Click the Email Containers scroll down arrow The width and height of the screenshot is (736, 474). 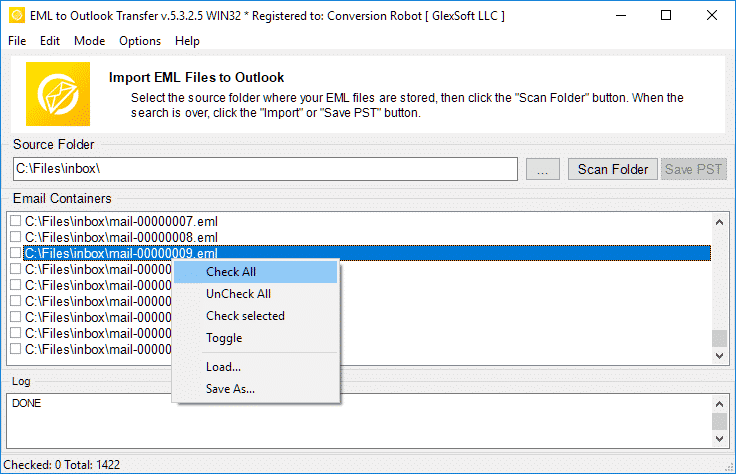click(719, 356)
